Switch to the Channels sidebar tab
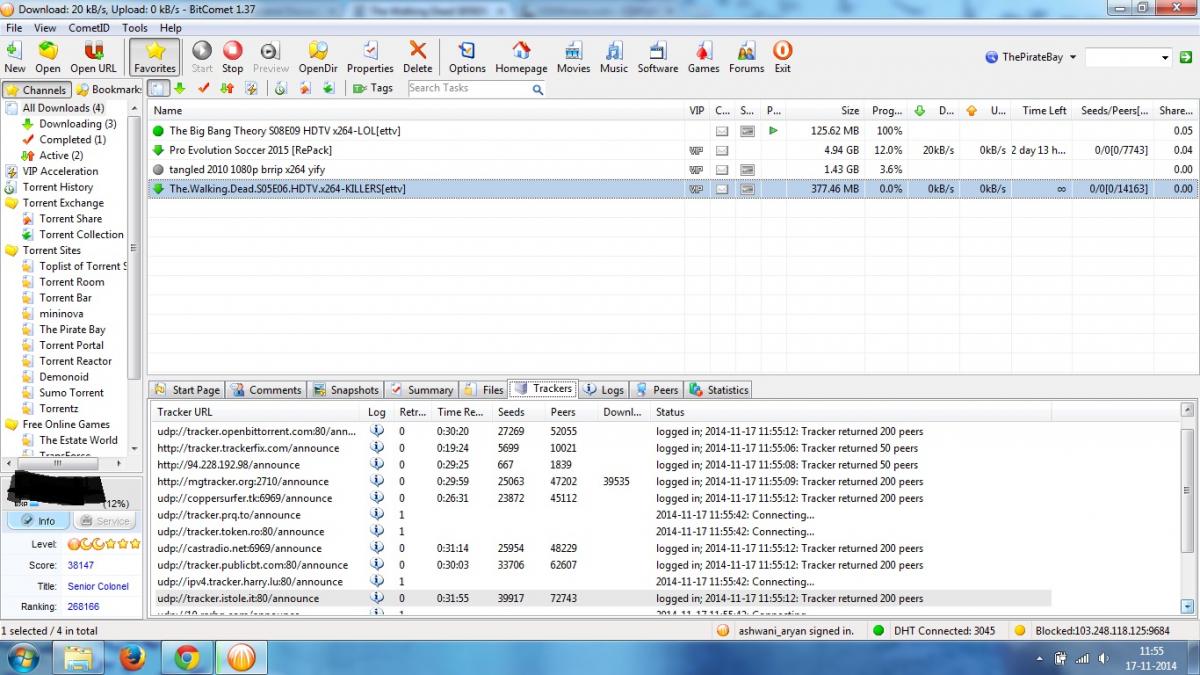Viewport: 1200px width, 675px height. click(36, 90)
